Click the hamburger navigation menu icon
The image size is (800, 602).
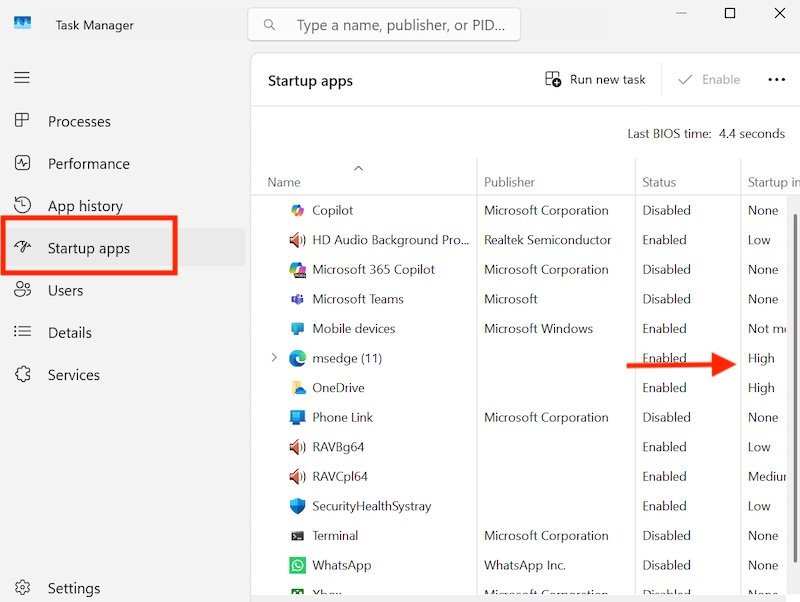(x=22, y=78)
